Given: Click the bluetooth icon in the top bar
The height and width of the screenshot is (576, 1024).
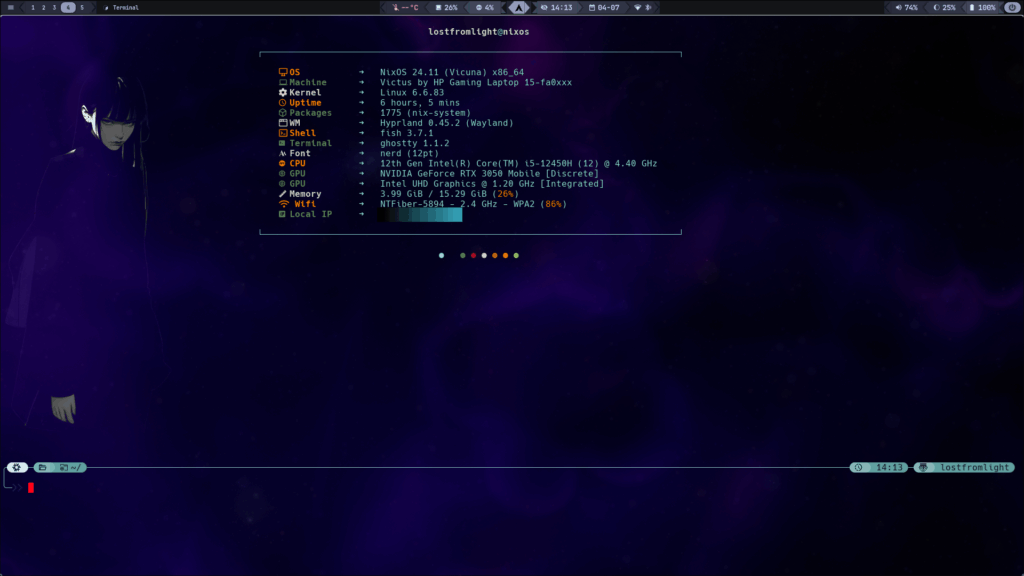Looking at the screenshot, I should pos(648,7).
